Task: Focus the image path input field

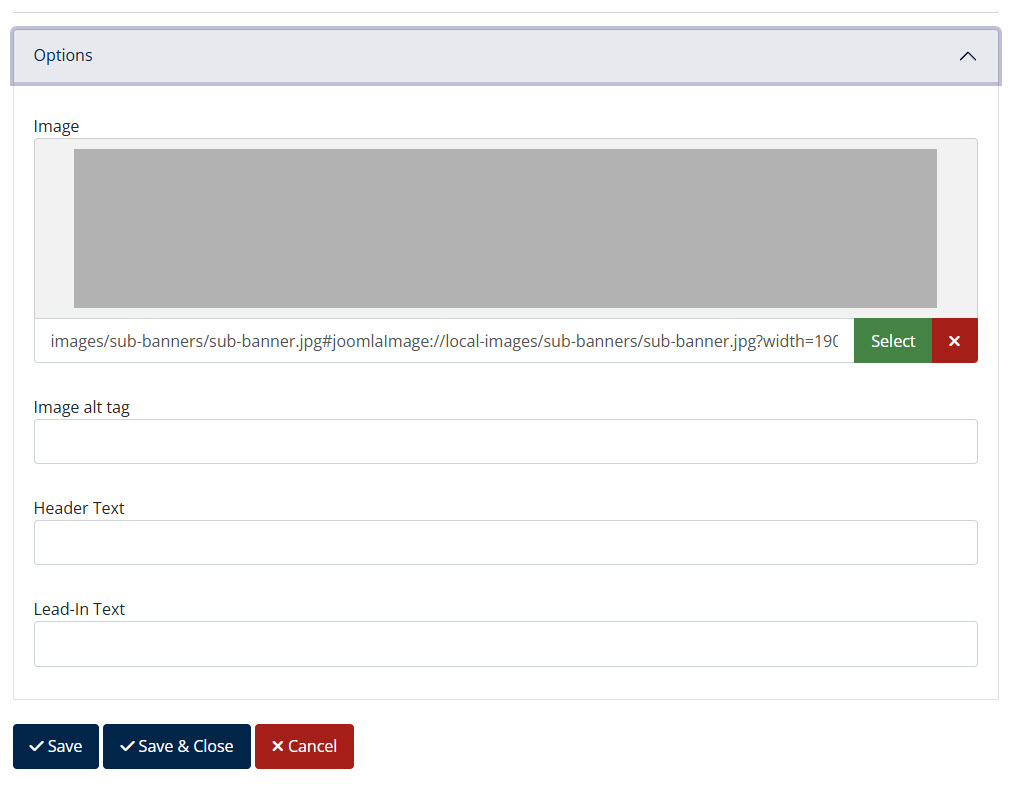Action: (x=440, y=340)
